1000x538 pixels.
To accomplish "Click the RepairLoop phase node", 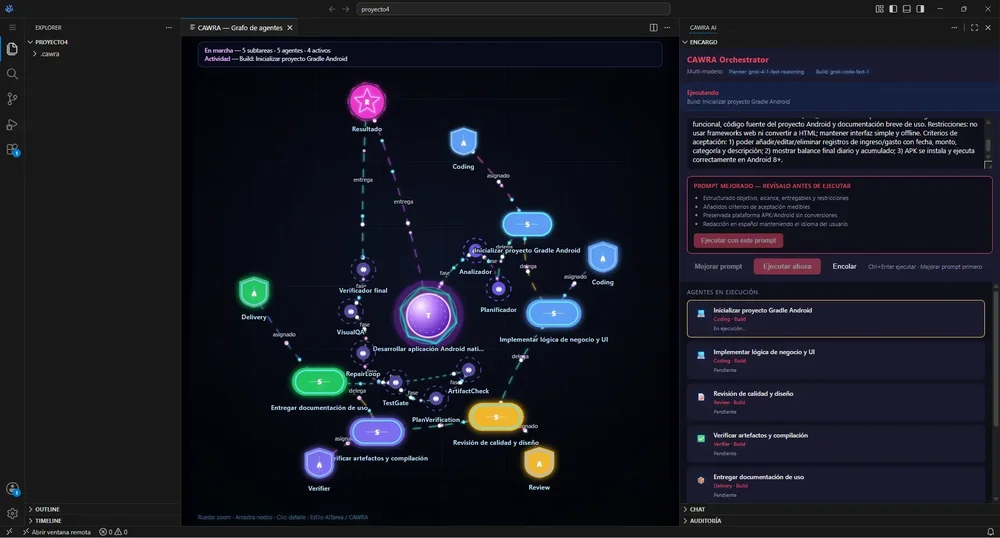I will pos(362,353).
